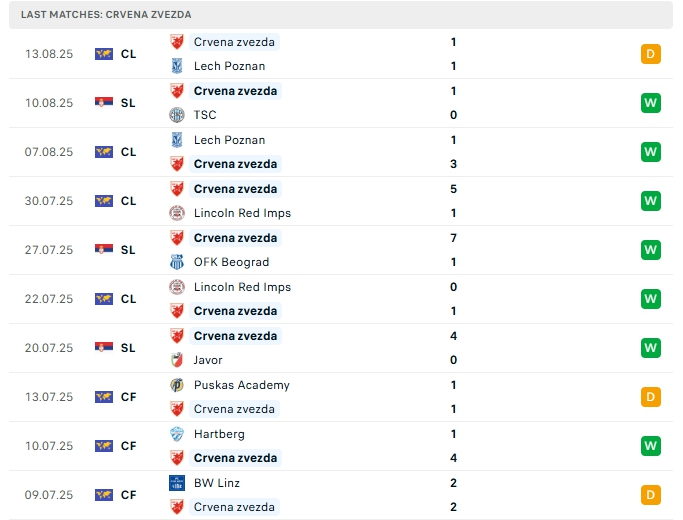Click the OFK Beograd club crest

177,262
